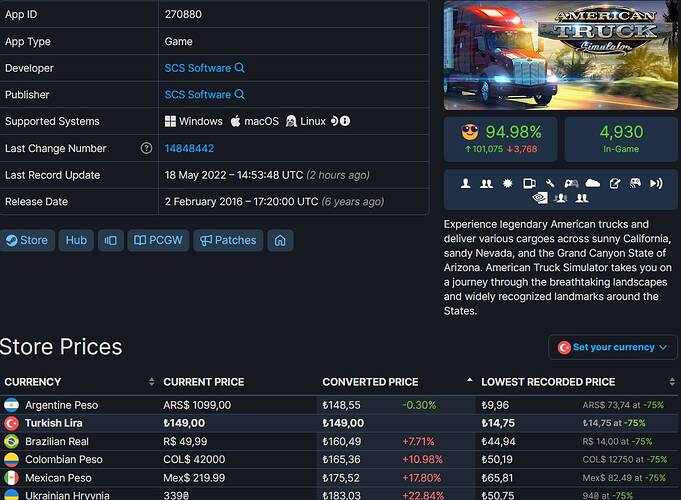Click the search icon beside Developer SCS Software

[240, 68]
